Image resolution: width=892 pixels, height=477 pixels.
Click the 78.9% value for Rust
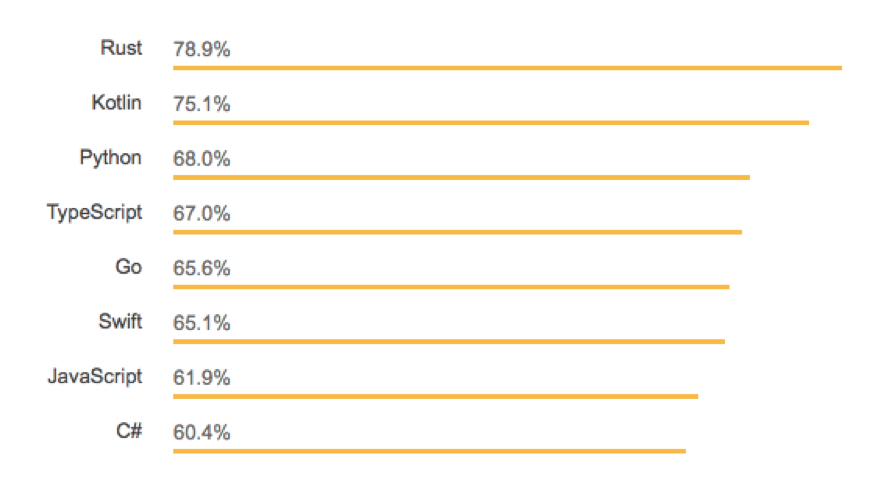201,50
